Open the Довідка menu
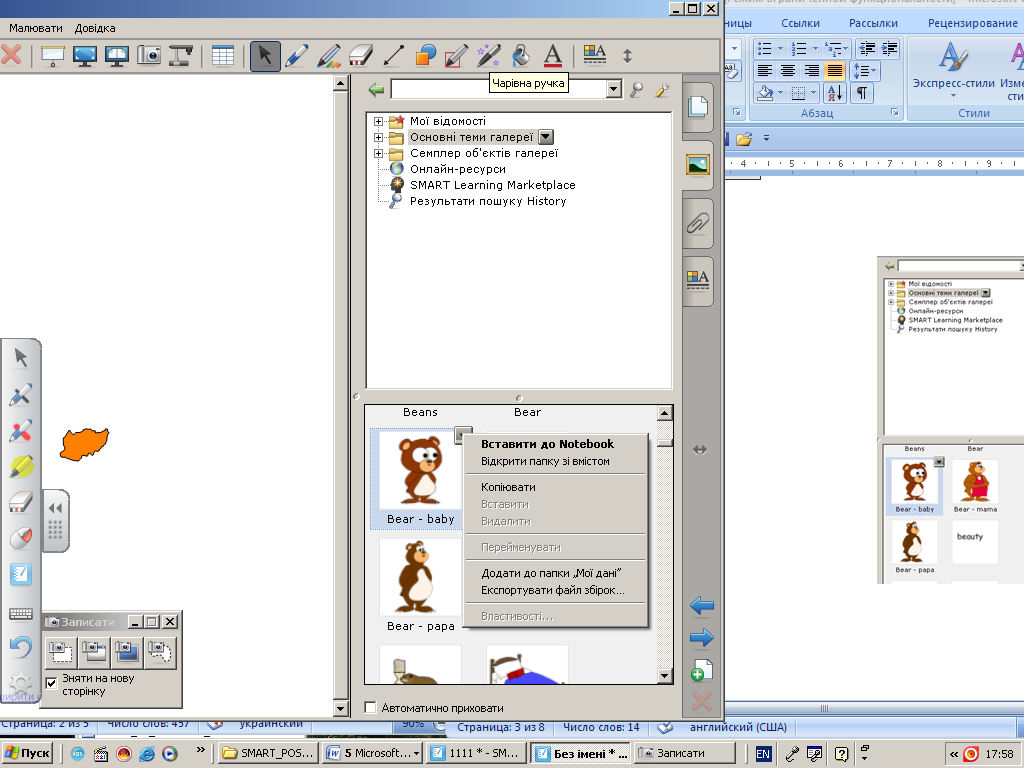The width and height of the screenshot is (1024, 768). [x=95, y=28]
